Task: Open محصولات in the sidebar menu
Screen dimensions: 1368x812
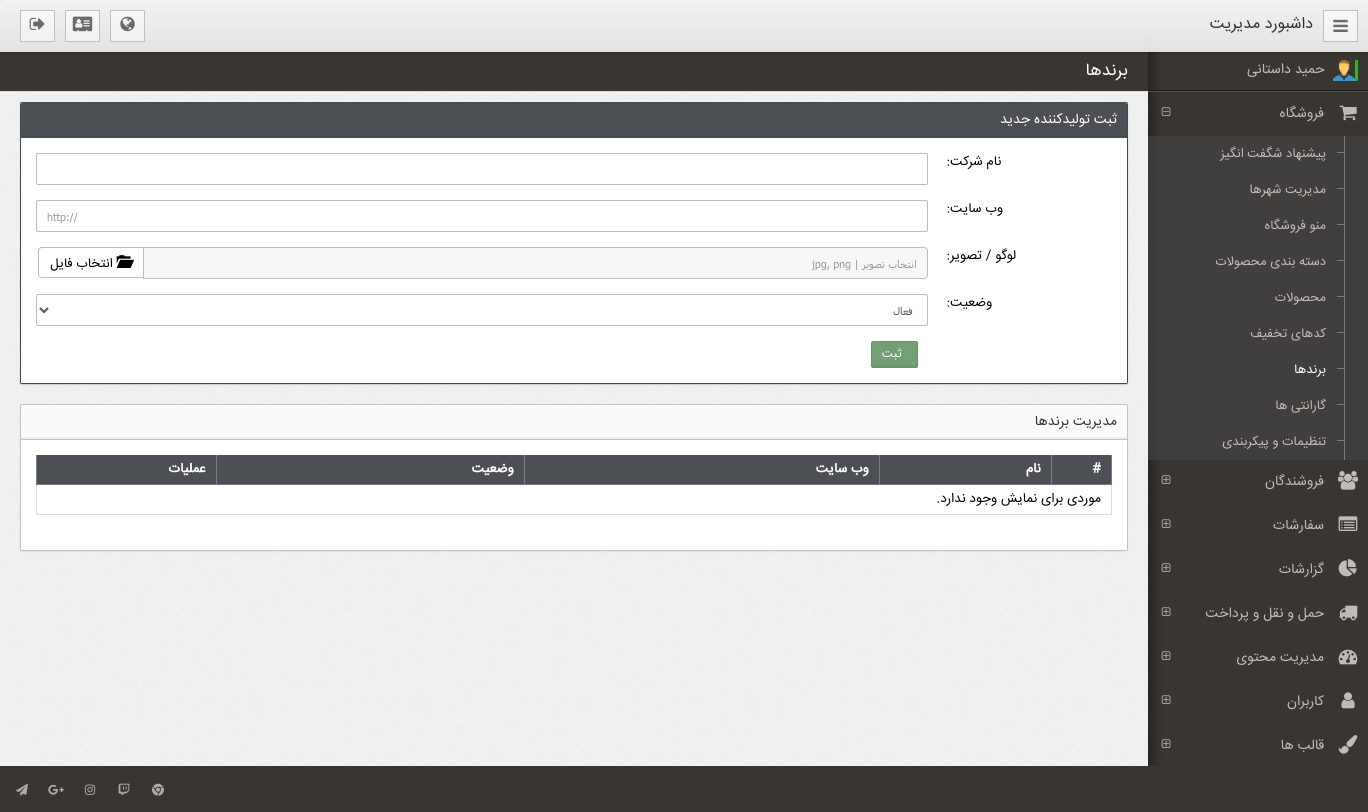Action: [x=1299, y=297]
